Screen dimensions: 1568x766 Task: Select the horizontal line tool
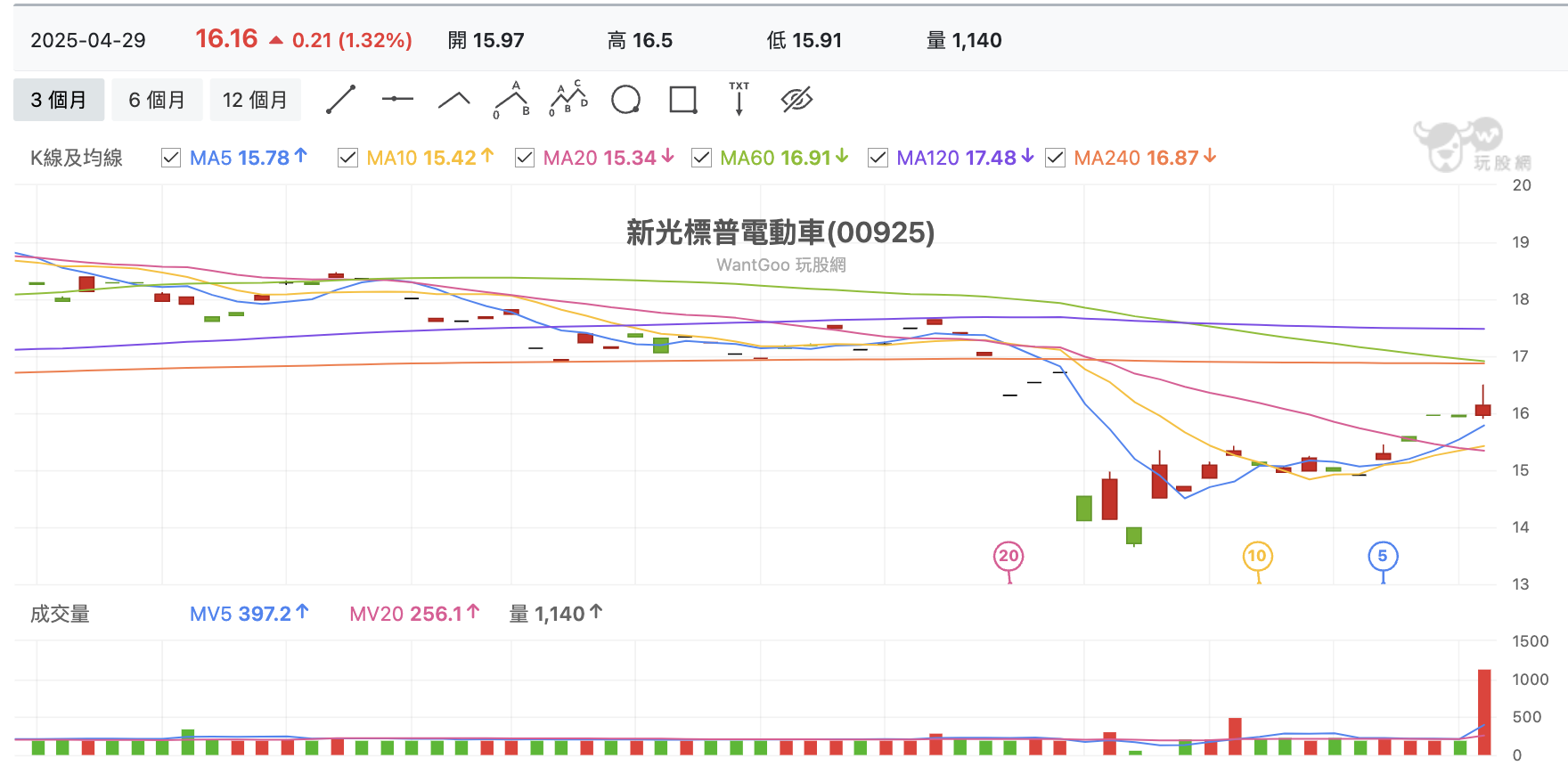(x=397, y=99)
